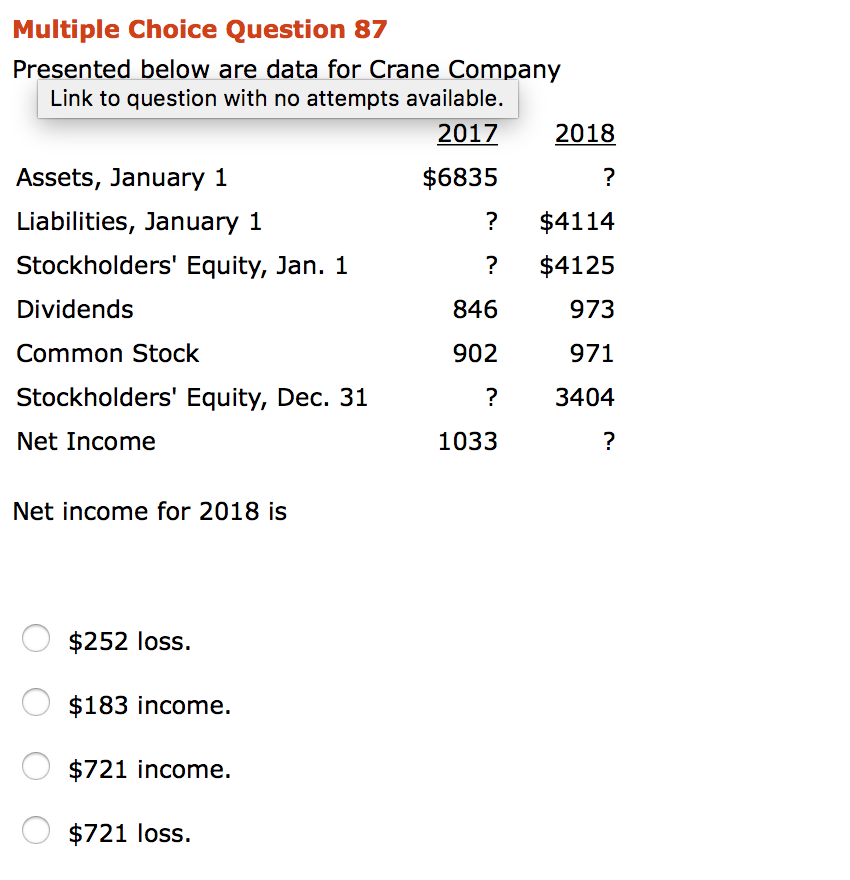Screen dimensions: 850x880
Task: Pick the "$721 loss." answer option
Action: point(36,830)
